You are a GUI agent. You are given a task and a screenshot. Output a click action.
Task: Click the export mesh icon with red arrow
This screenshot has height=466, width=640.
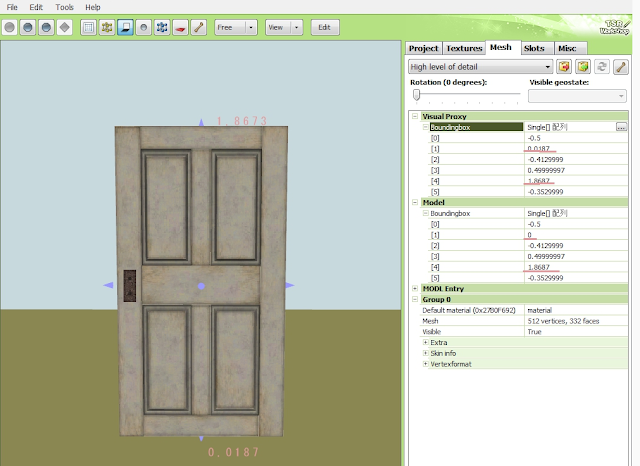coord(564,67)
